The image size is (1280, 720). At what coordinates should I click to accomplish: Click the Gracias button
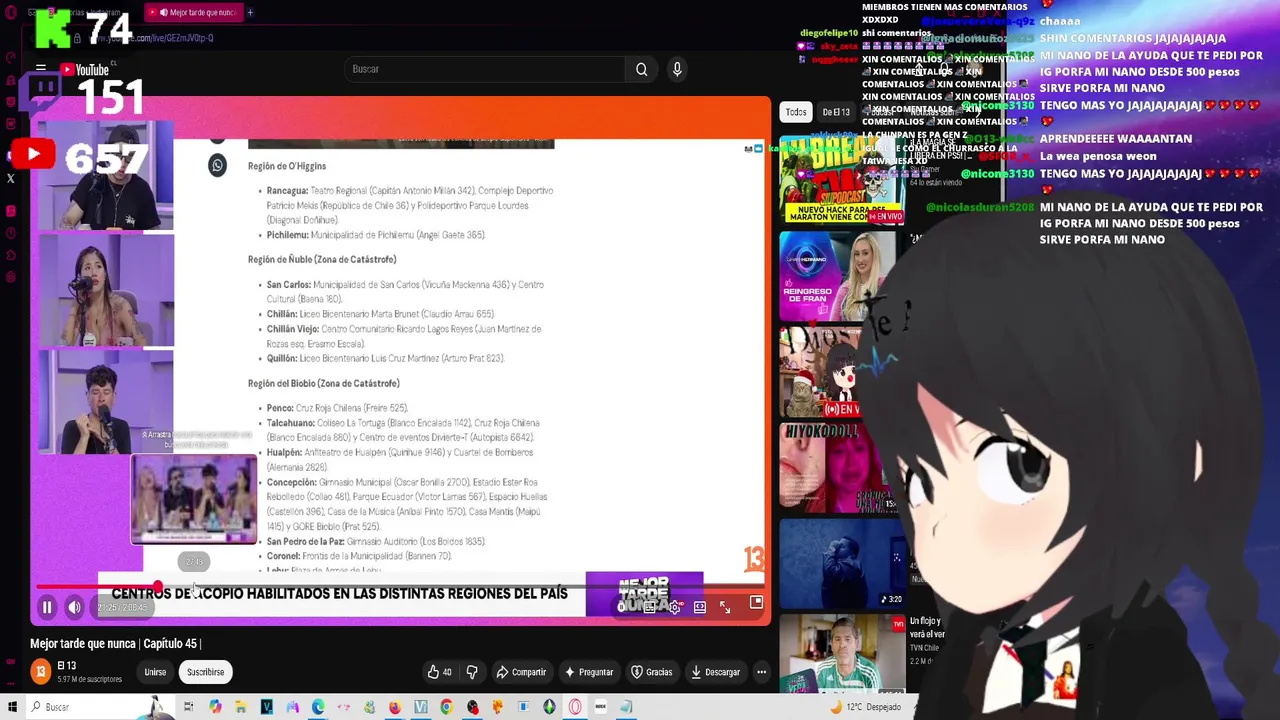(x=652, y=672)
